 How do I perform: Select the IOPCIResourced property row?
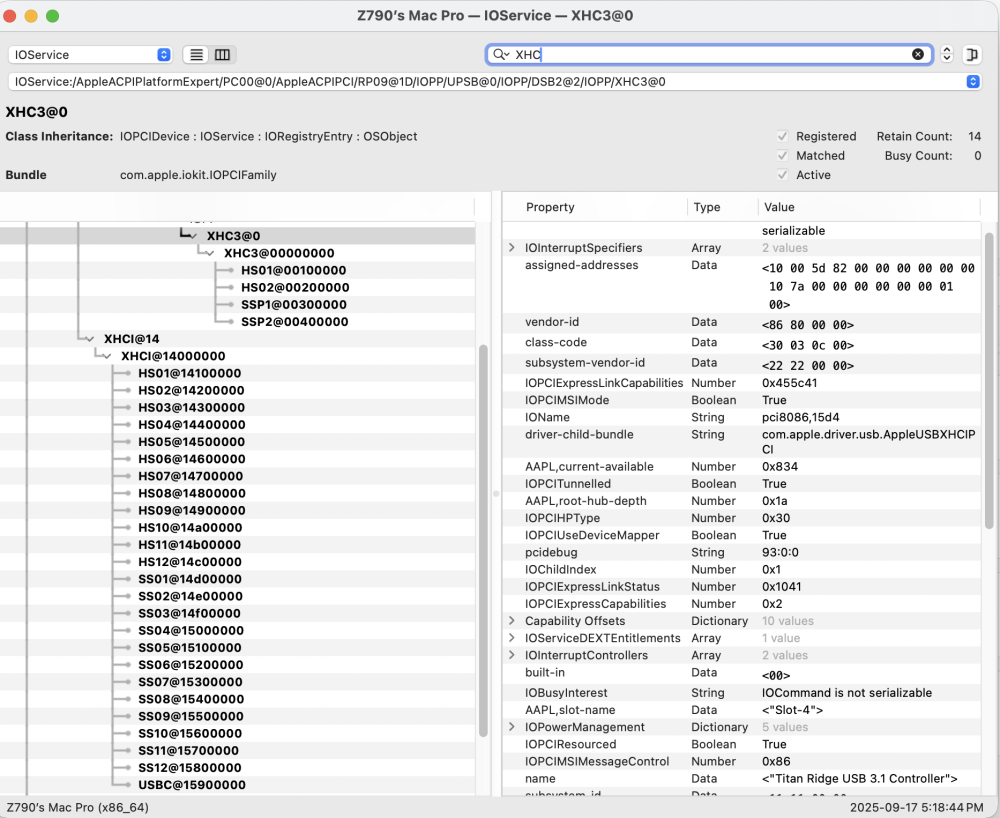(x=742, y=744)
